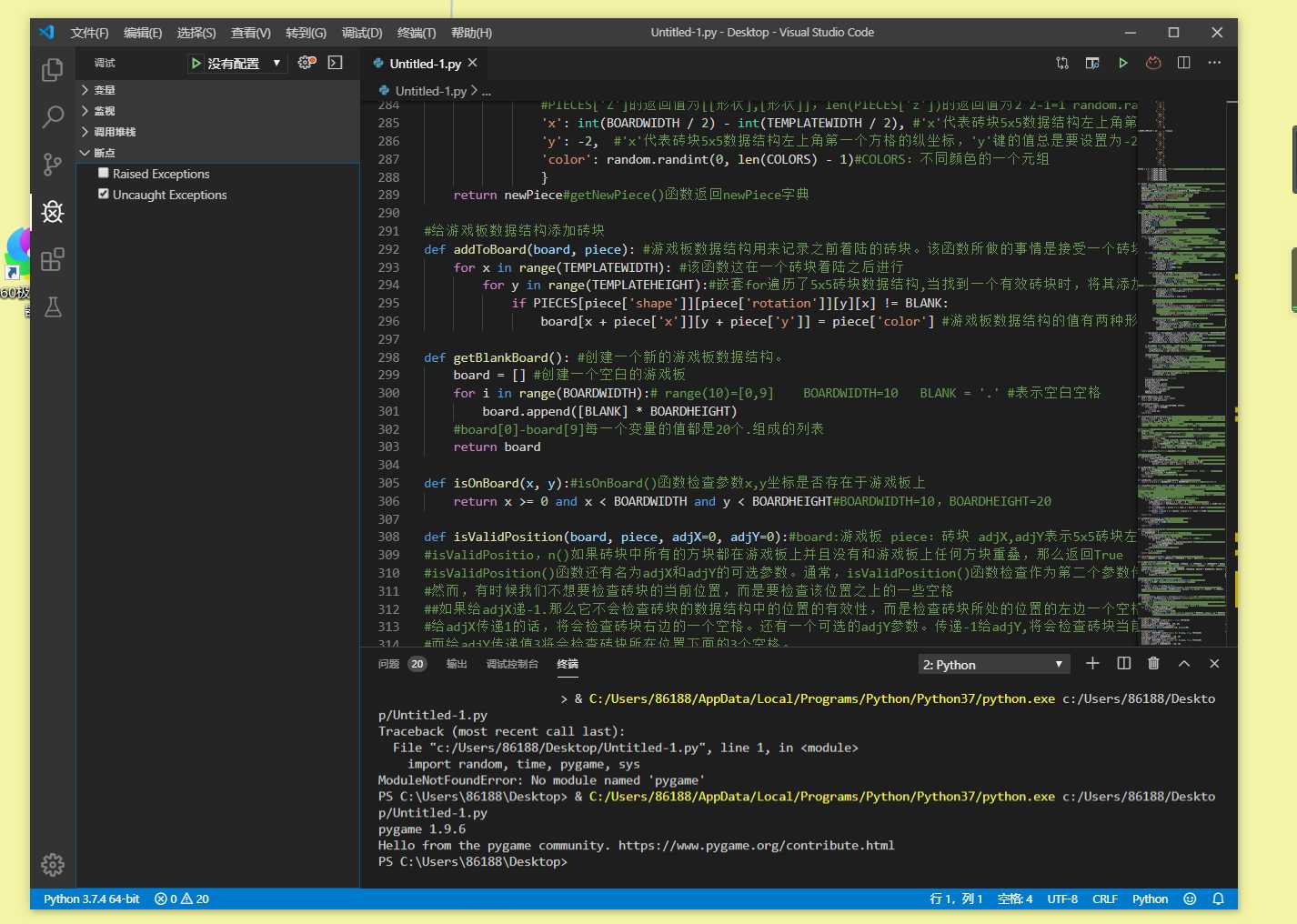Click Python language mode in status bar
The image size is (1297, 924).
(1150, 899)
